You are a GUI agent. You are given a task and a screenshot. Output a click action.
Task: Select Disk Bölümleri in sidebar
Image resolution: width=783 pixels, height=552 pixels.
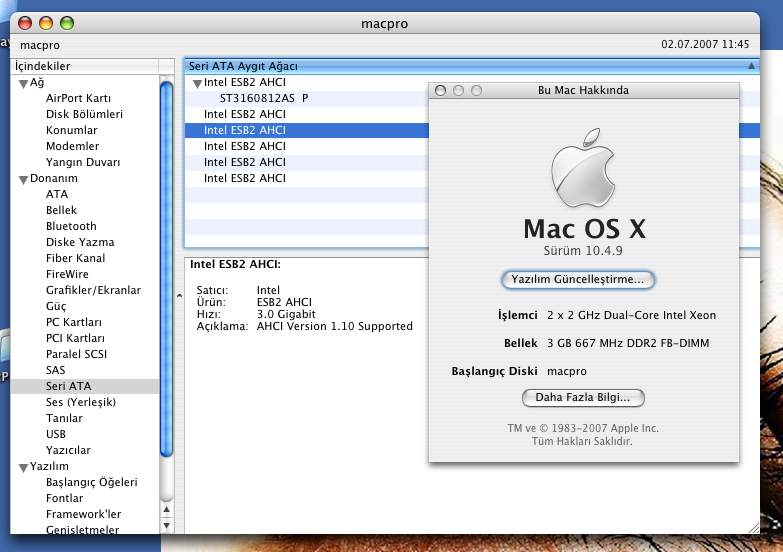coord(84,114)
